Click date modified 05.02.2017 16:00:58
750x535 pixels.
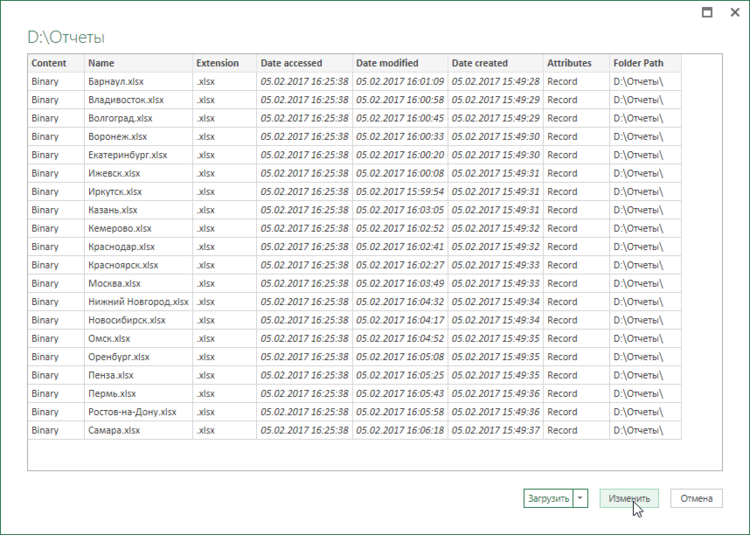tap(400, 100)
